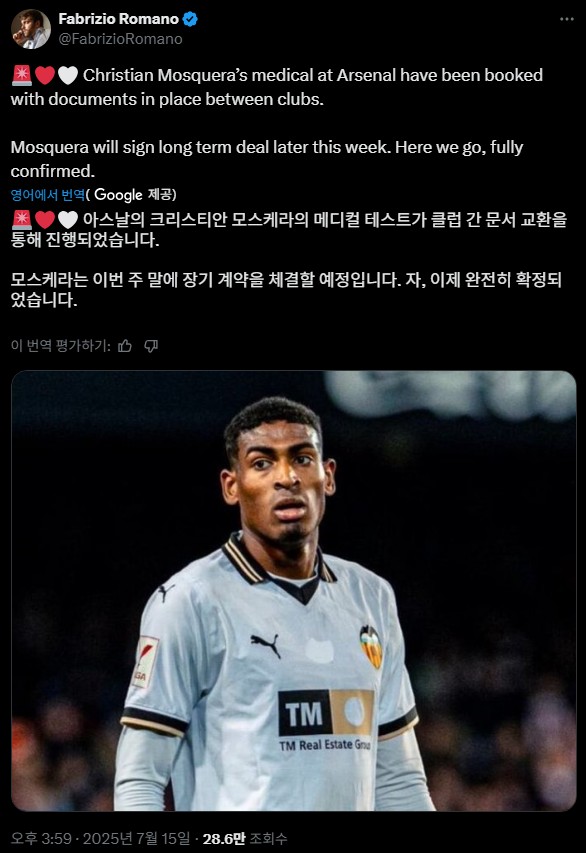The image size is (586, 853).
Task: Click the siren emoji in Korean translation
Action: [22, 220]
